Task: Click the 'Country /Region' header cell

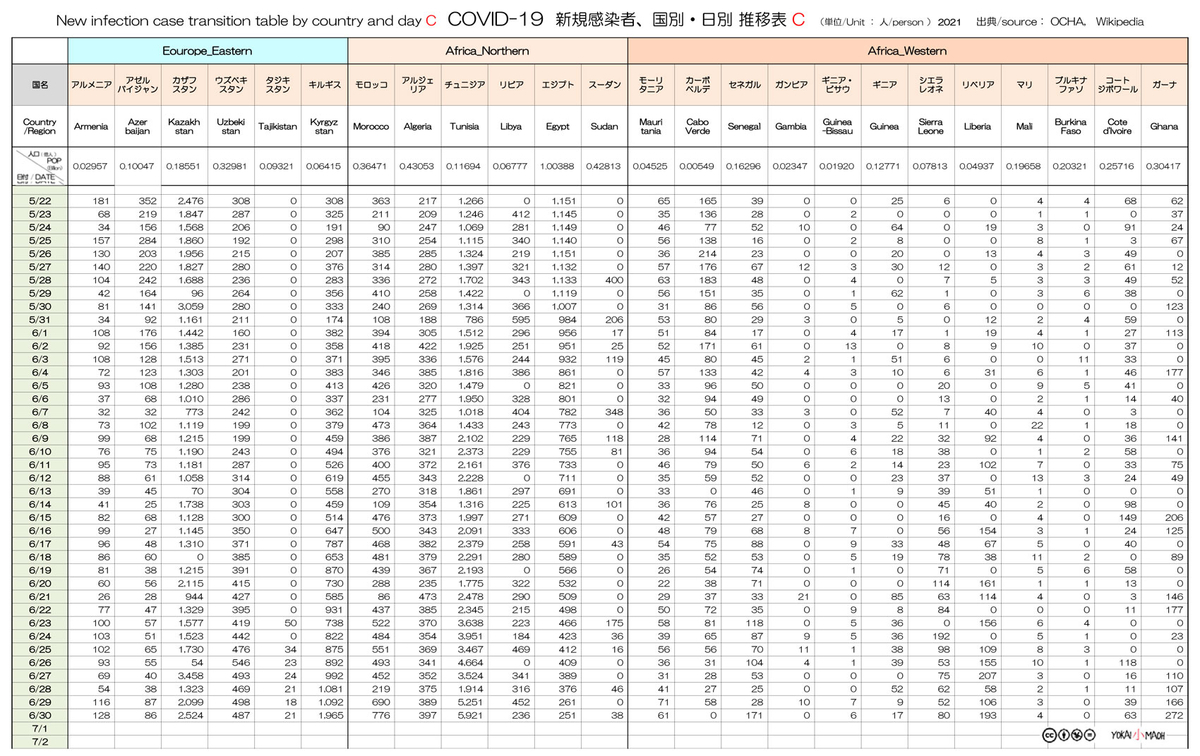Action: click(x=40, y=127)
